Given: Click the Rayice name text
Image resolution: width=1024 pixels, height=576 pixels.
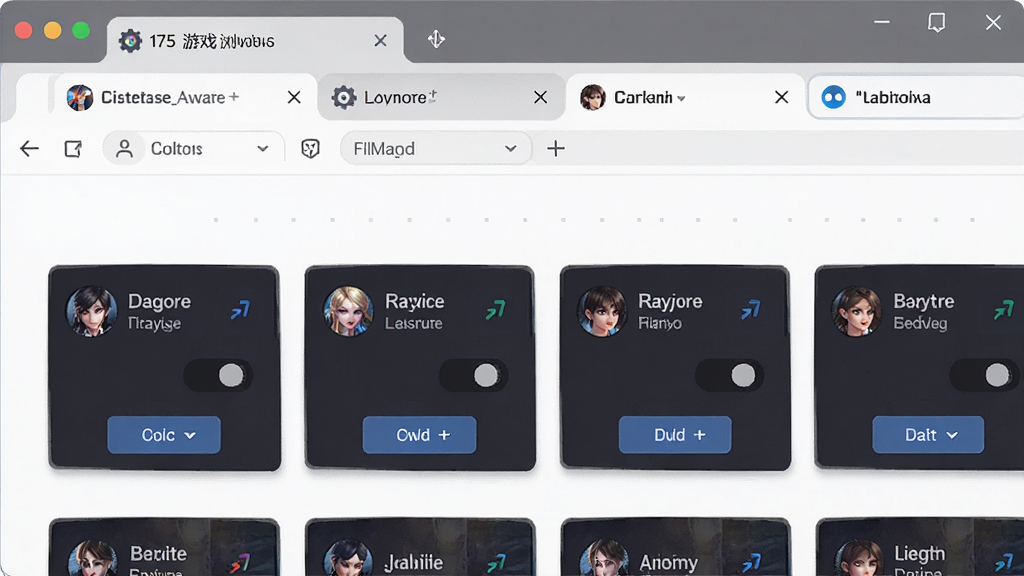Looking at the screenshot, I should 415,301.
